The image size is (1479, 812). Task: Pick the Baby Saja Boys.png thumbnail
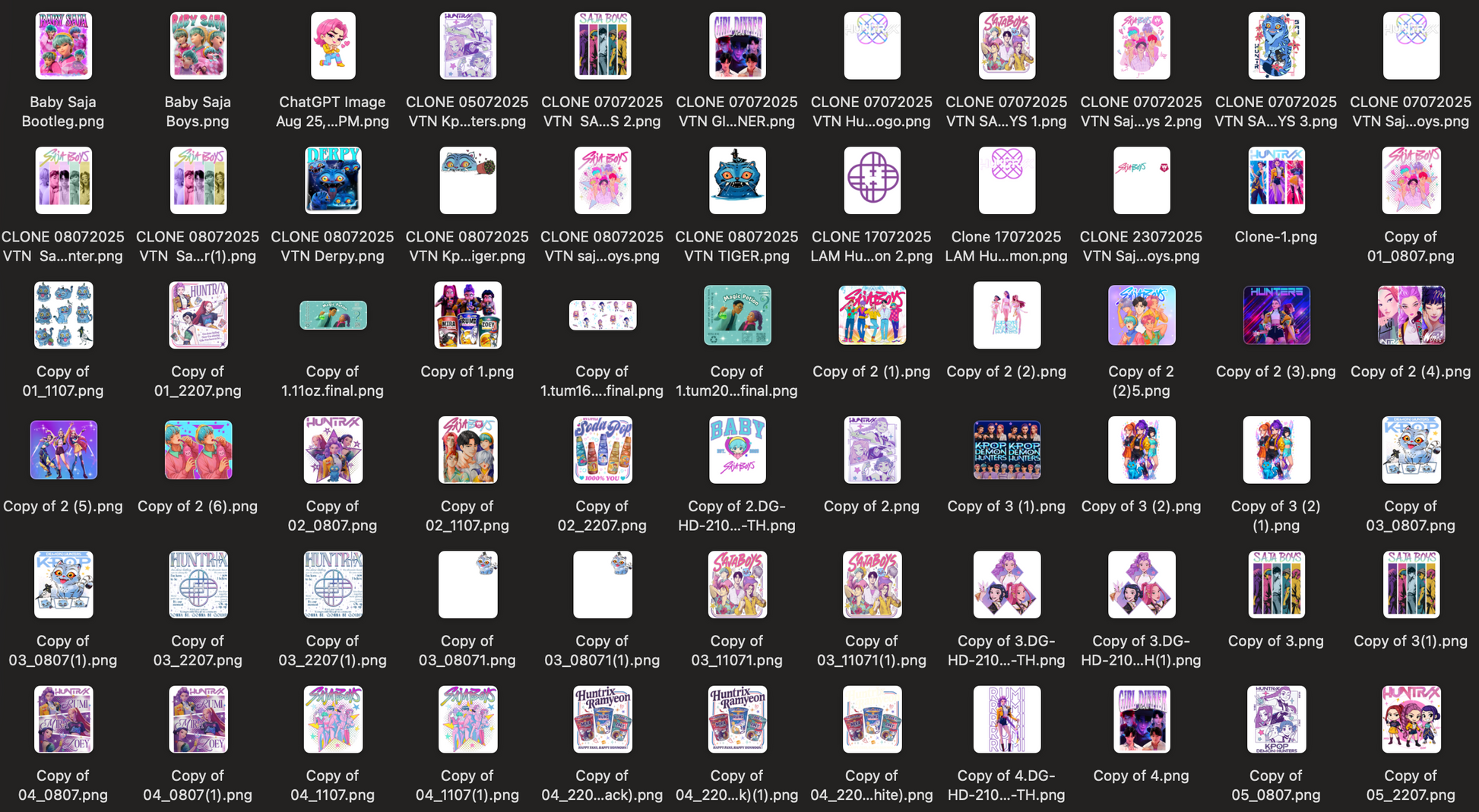198,46
